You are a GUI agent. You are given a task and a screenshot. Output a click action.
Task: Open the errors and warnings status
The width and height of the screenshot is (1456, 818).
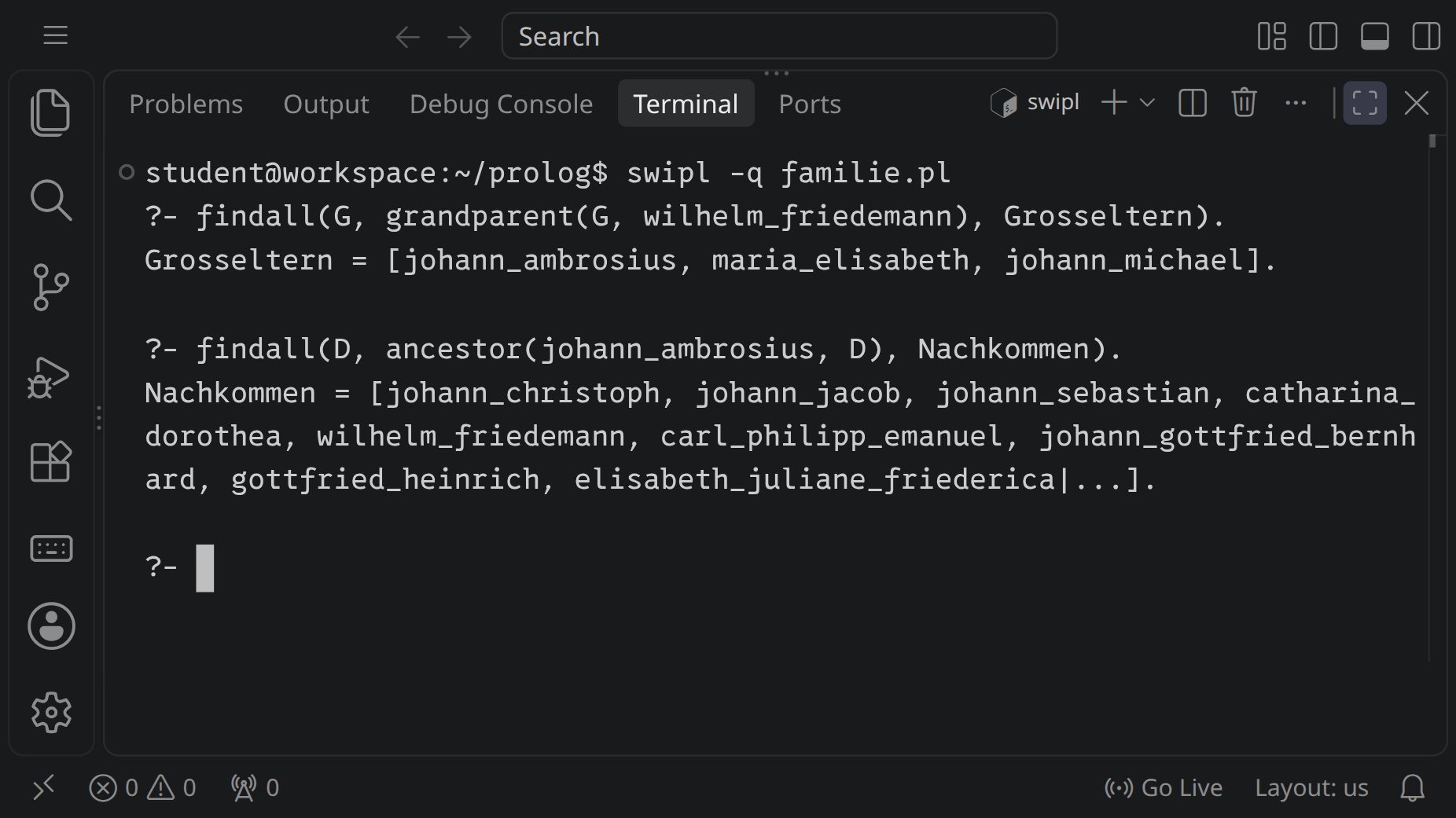pyautogui.click(x=142, y=787)
